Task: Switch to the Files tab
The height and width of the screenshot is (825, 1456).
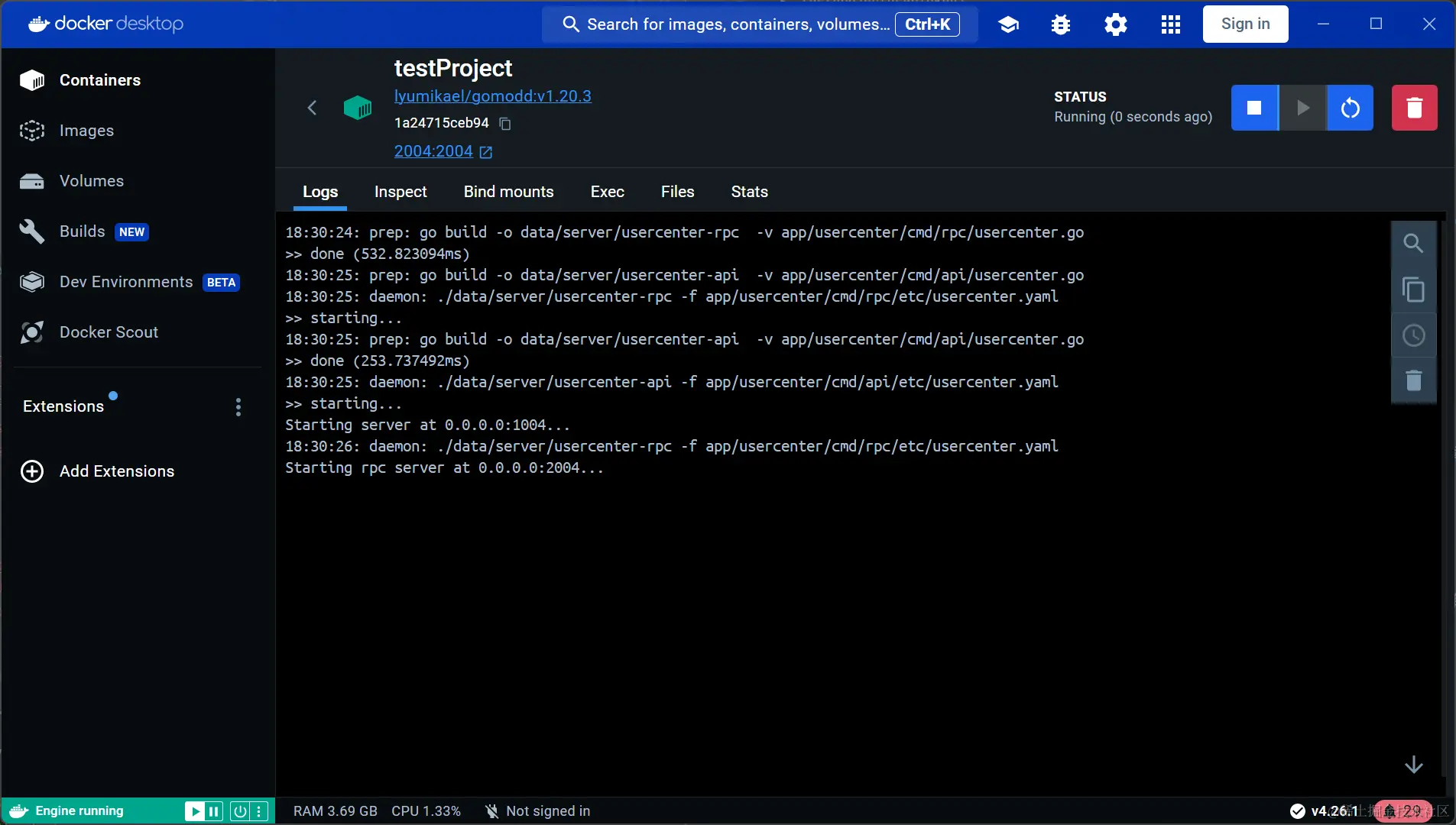Action: (678, 192)
